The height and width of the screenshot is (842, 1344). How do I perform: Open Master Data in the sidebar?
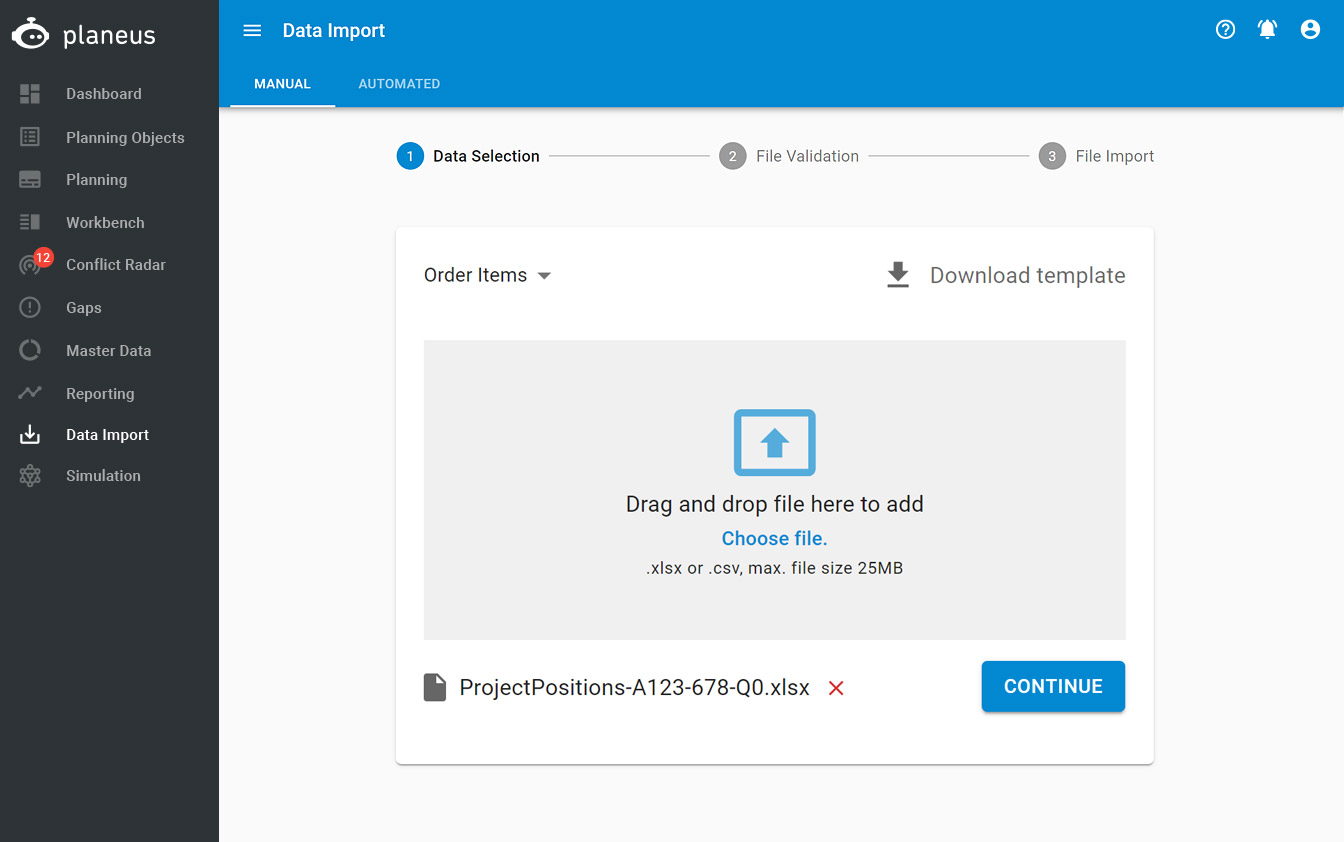pyautogui.click(x=109, y=351)
